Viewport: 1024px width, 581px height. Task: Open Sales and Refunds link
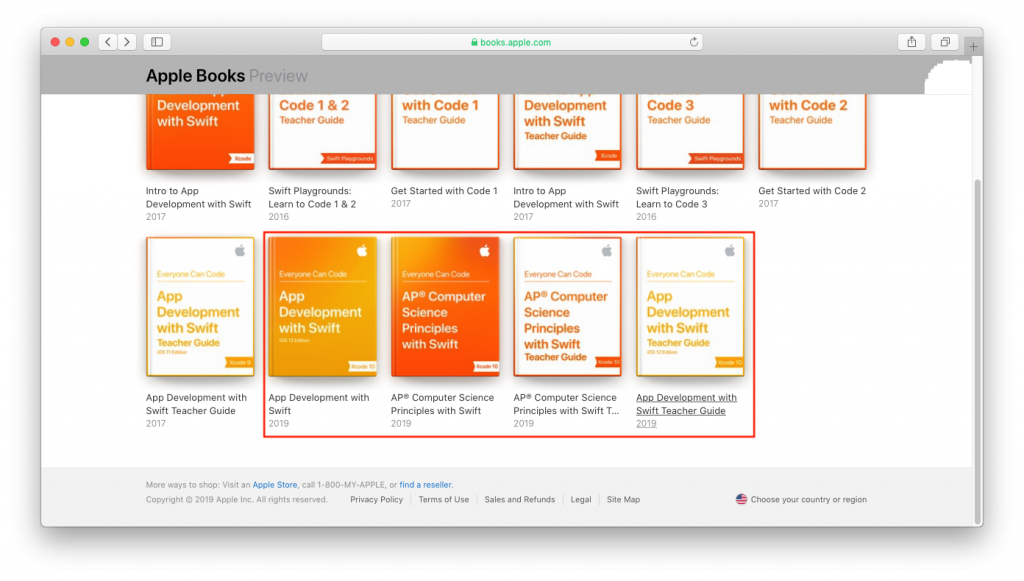click(519, 499)
